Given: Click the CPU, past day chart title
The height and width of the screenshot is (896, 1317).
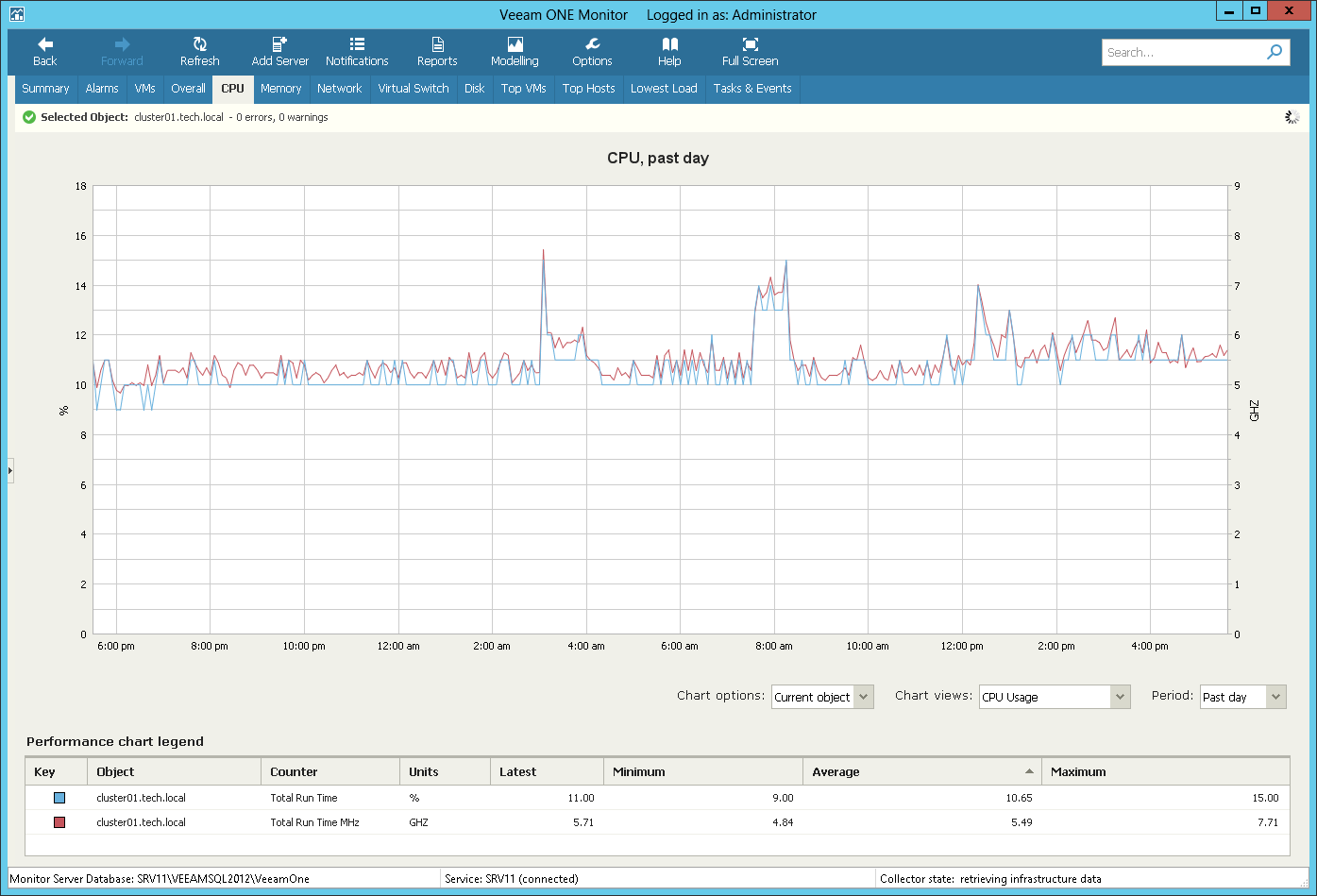Looking at the screenshot, I should pyautogui.click(x=658, y=159).
